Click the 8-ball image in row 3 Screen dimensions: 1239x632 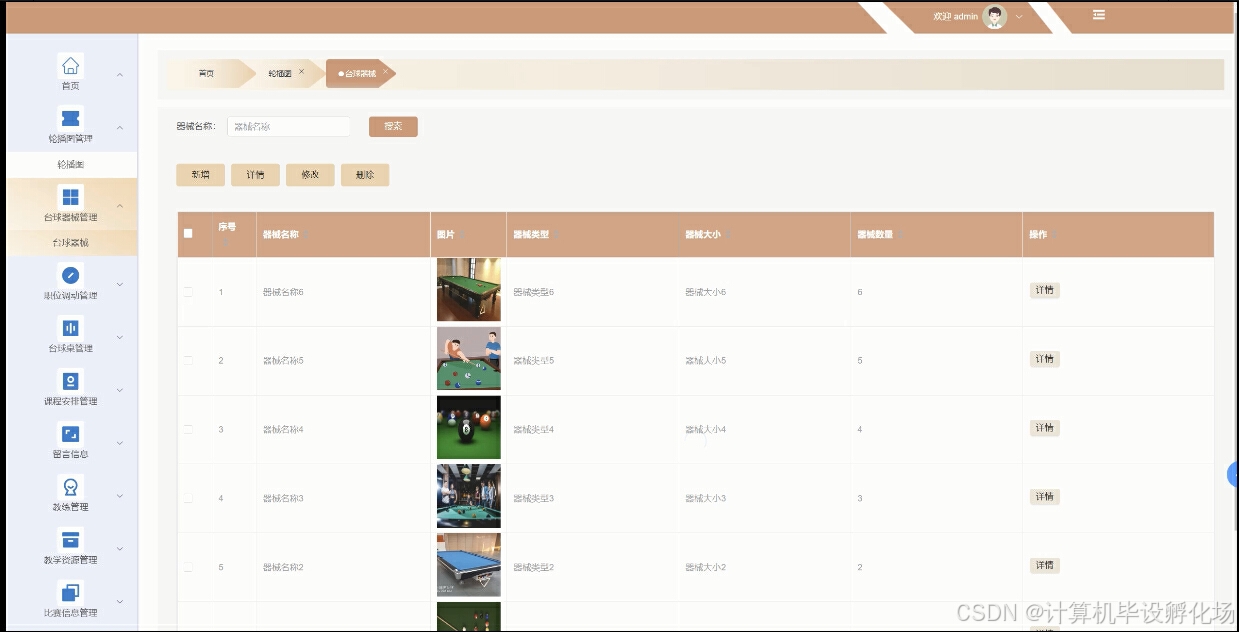click(469, 428)
